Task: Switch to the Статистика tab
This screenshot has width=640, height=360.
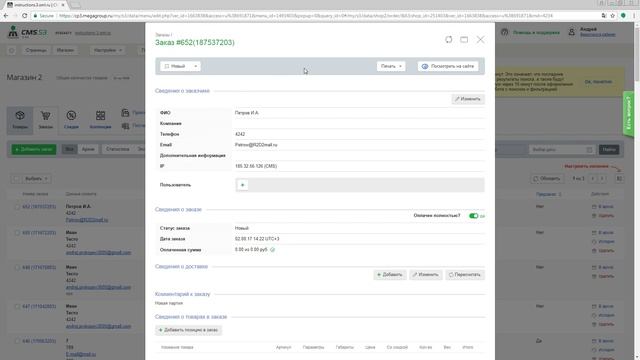Action: click(x=118, y=149)
